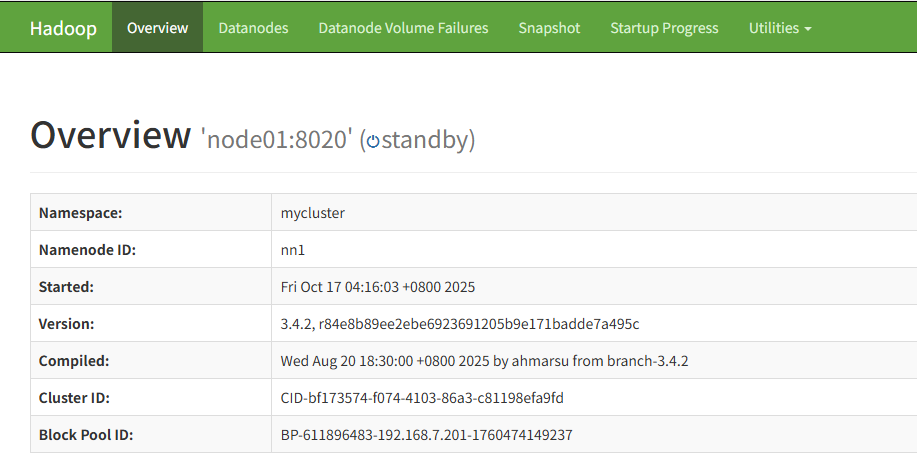Open the Datanode Volume Failures tab
The height and width of the screenshot is (460, 917).
(x=403, y=28)
